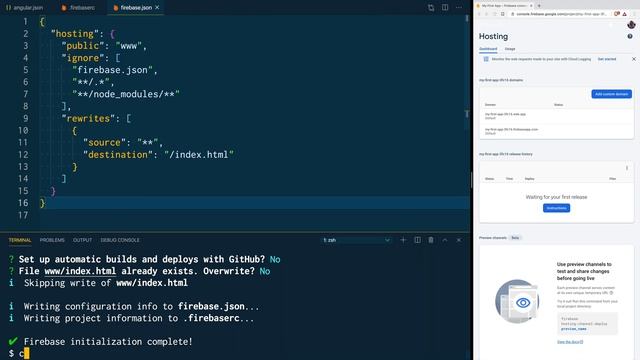Click the "/index.html" destination value
Image resolution: width=640 pixels, height=360 pixels.
(199, 155)
